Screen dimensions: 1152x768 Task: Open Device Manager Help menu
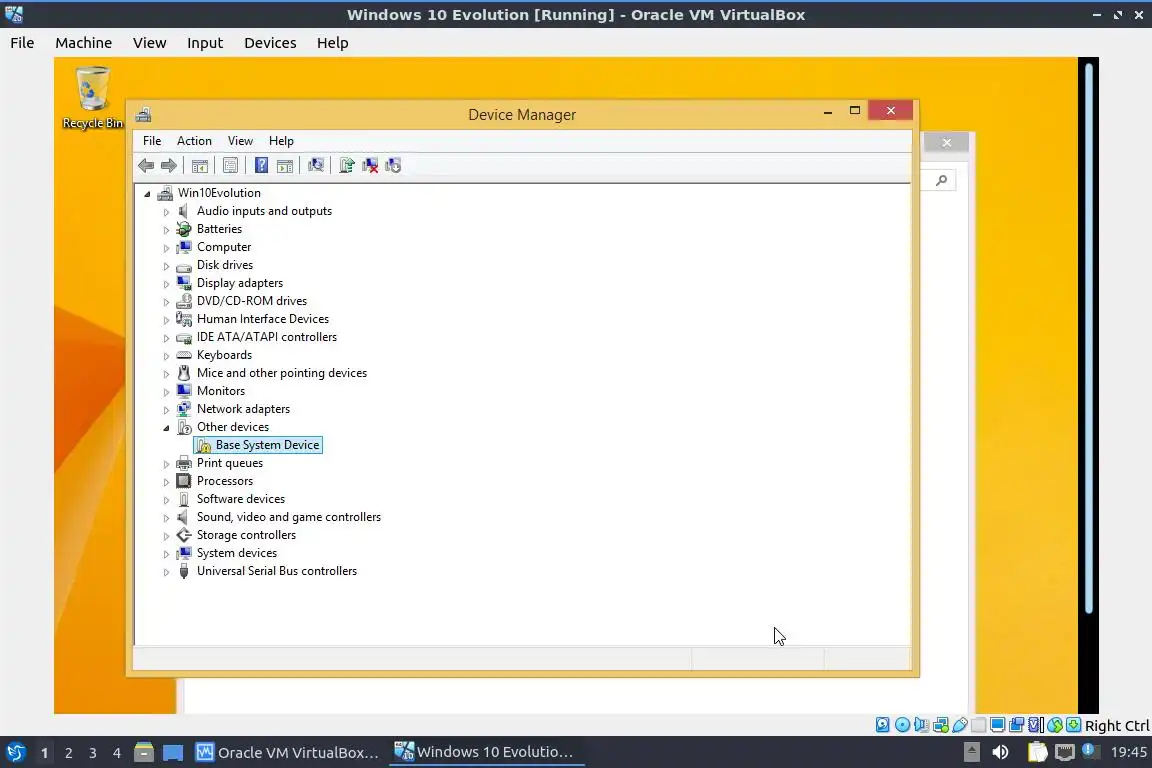tap(281, 140)
